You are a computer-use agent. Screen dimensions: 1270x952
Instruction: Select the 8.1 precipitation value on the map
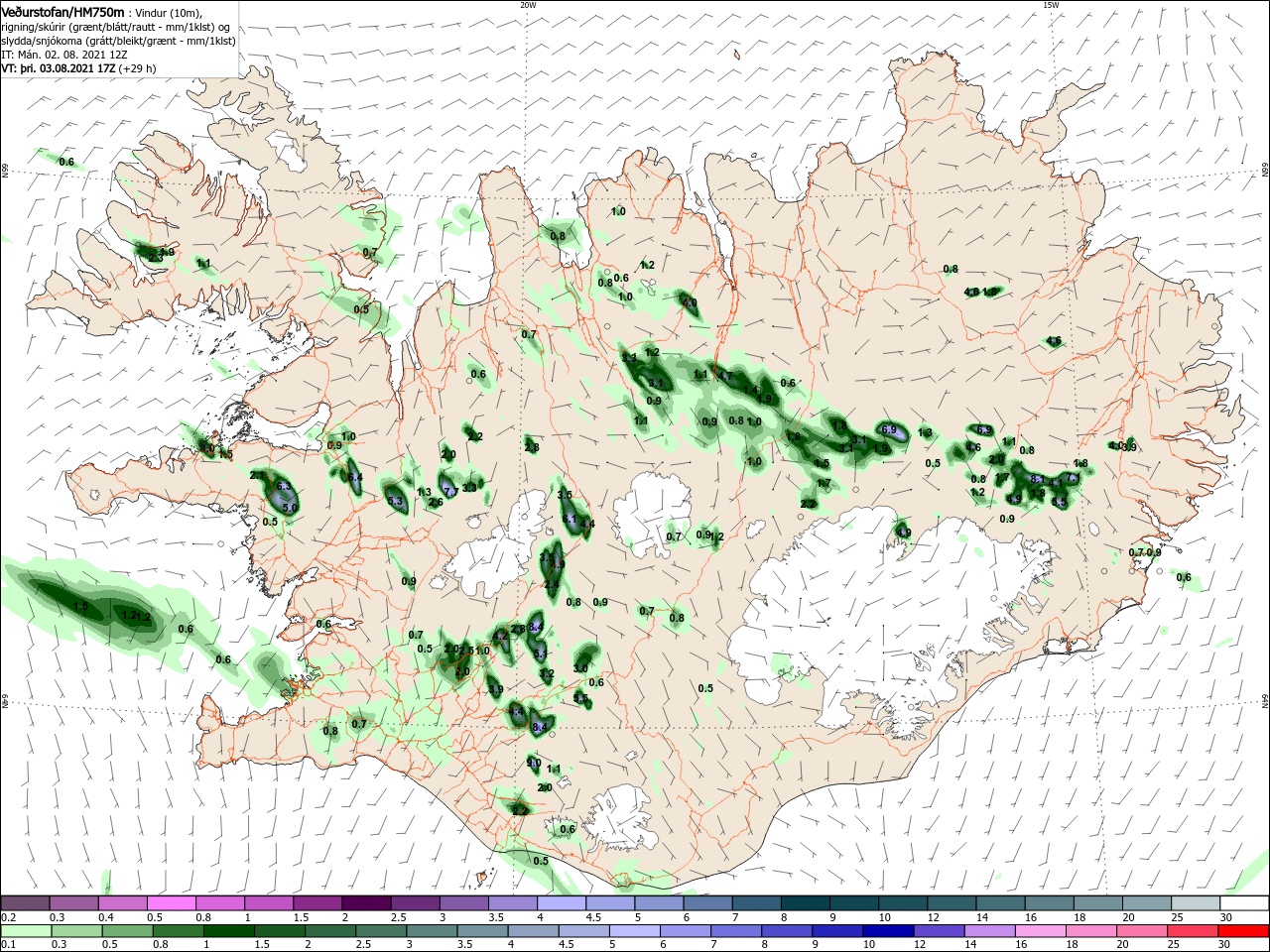[1038, 479]
